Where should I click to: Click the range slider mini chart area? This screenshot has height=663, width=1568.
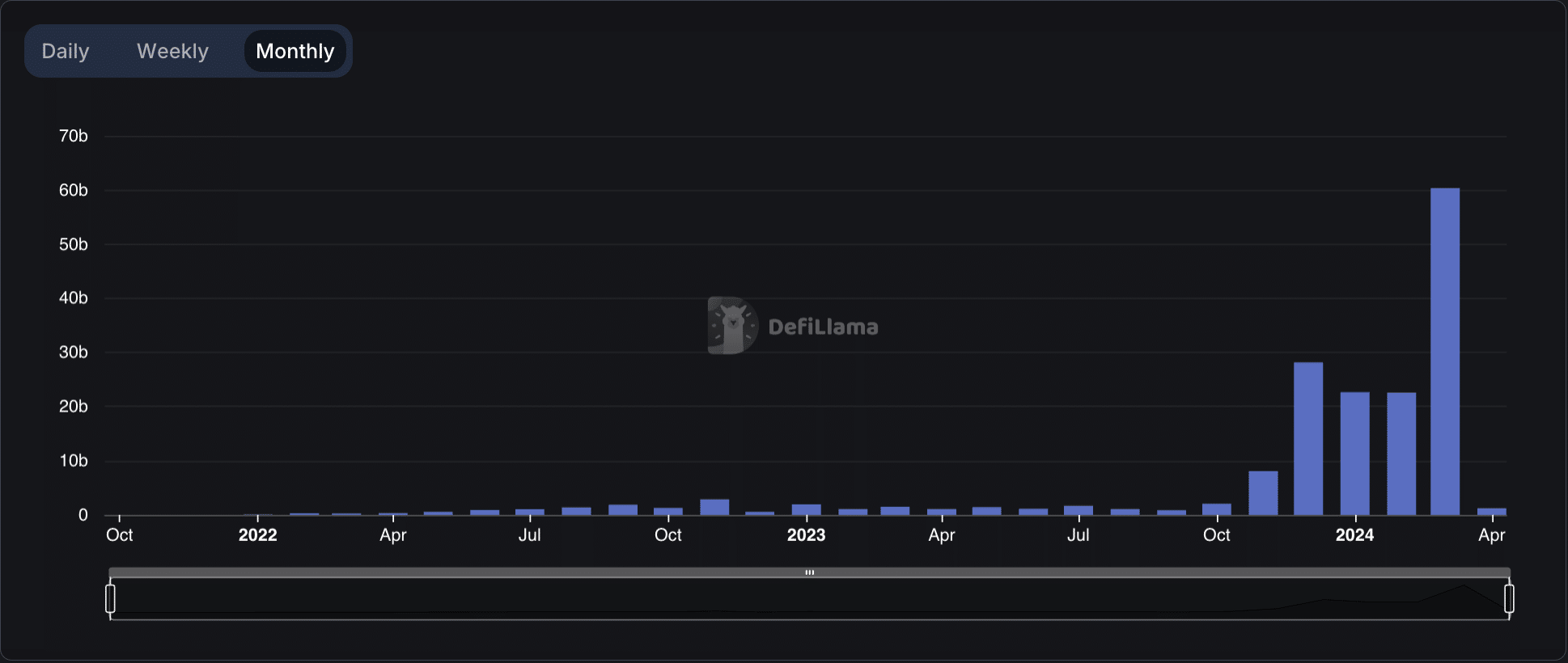809,599
